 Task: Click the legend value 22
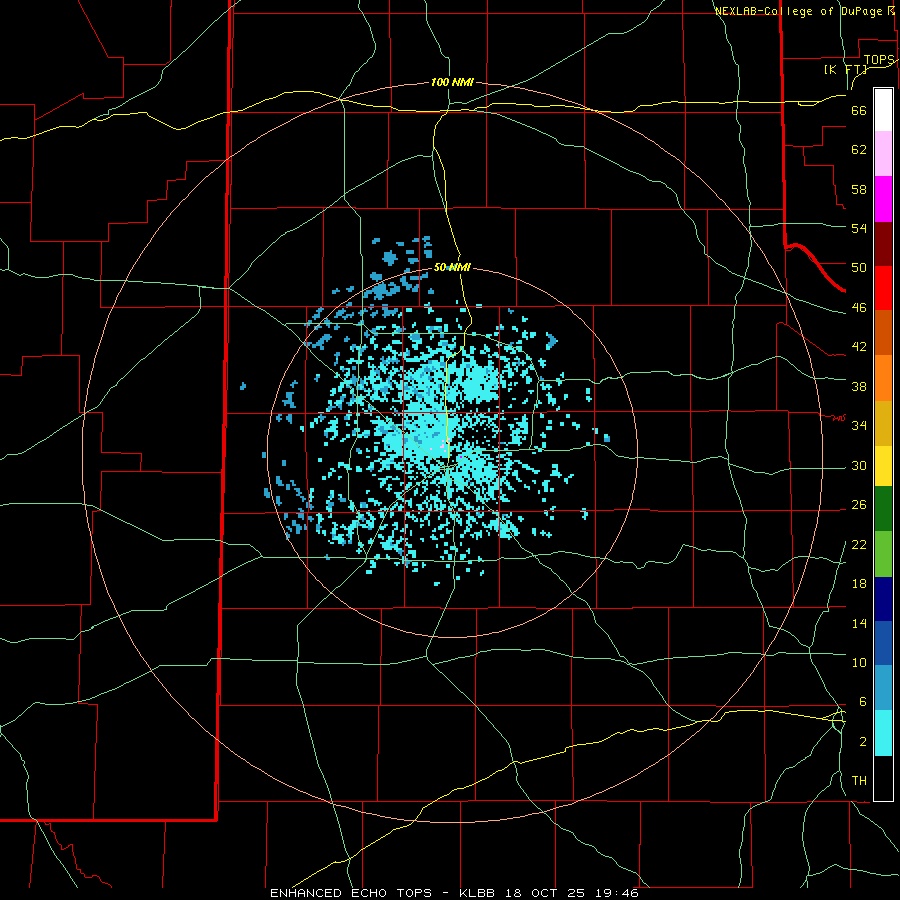(859, 544)
